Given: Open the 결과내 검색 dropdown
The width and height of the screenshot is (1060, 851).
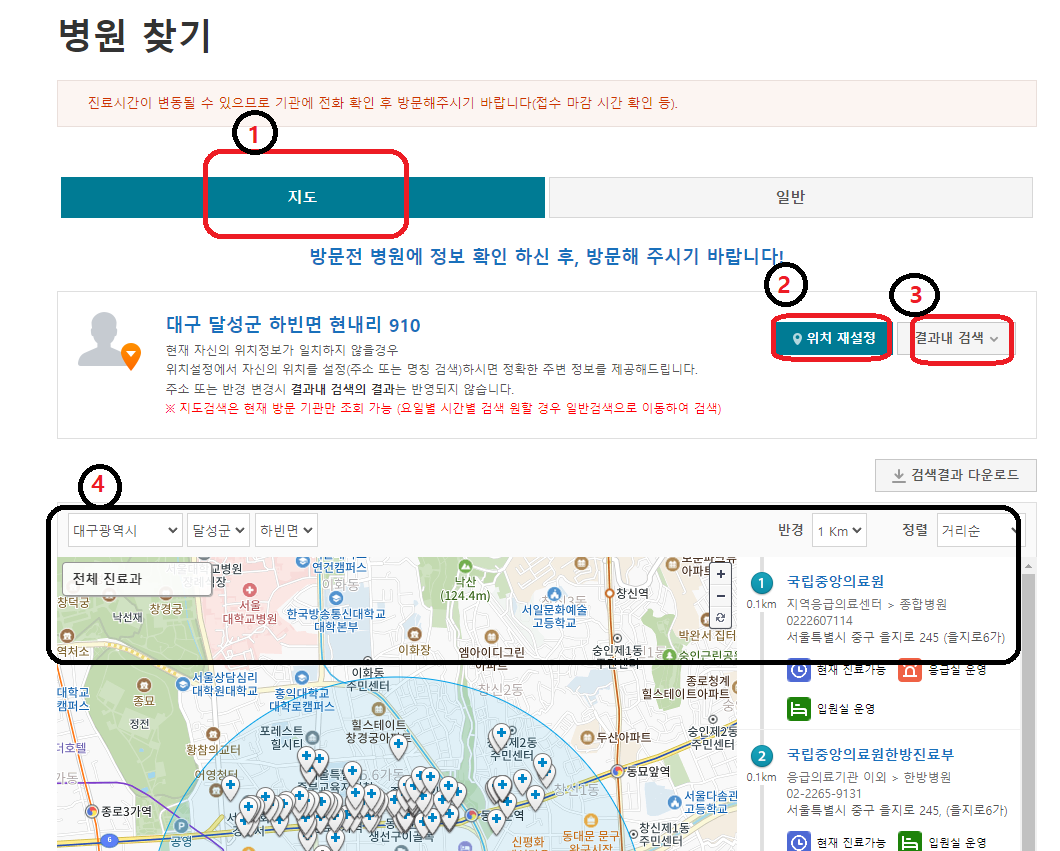Looking at the screenshot, I should pos(955,338).
